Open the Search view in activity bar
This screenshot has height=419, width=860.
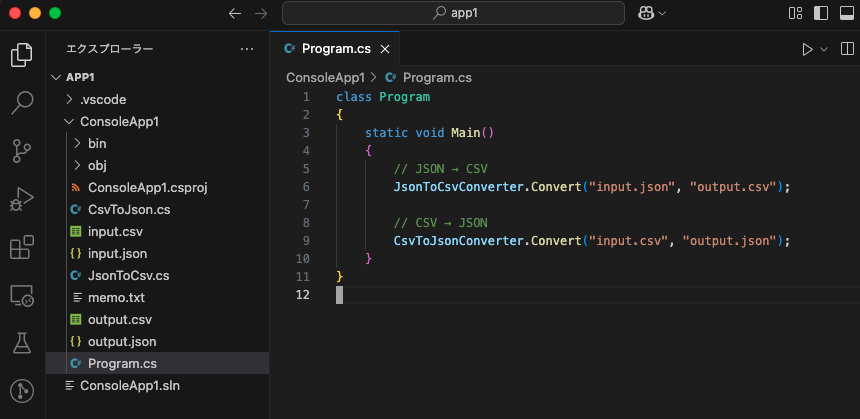click(22, 102)
